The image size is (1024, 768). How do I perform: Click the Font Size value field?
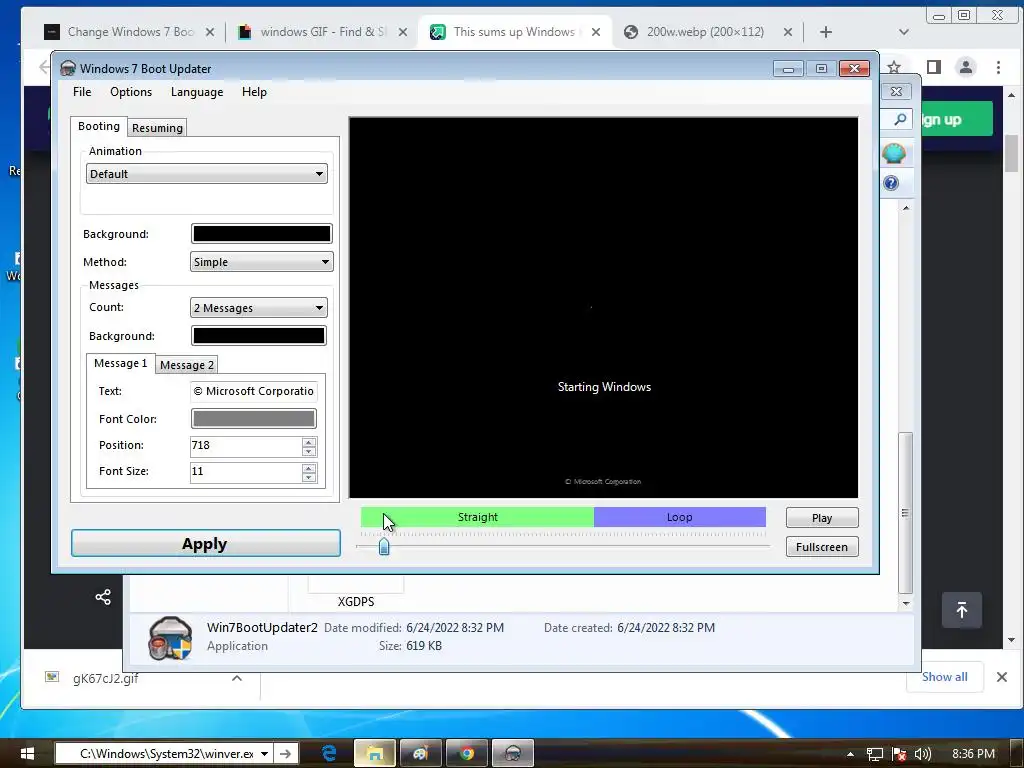tap(246, 472)
